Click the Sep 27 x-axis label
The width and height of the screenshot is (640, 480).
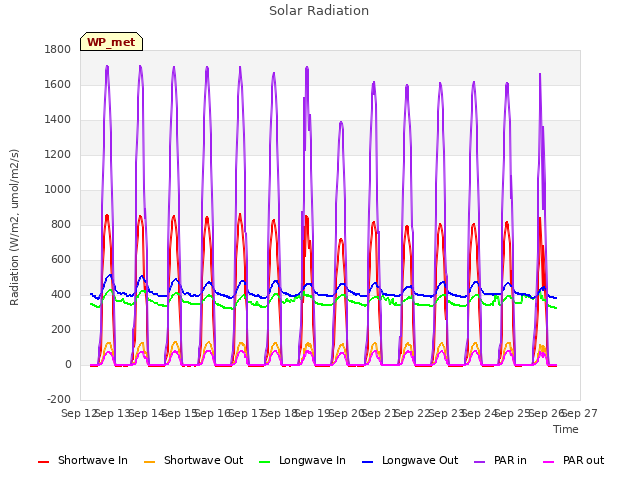pos(580,413)
